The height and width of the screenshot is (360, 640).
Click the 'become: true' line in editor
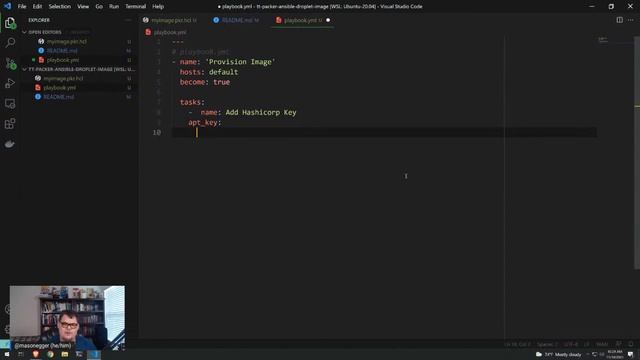coord(205,82)
